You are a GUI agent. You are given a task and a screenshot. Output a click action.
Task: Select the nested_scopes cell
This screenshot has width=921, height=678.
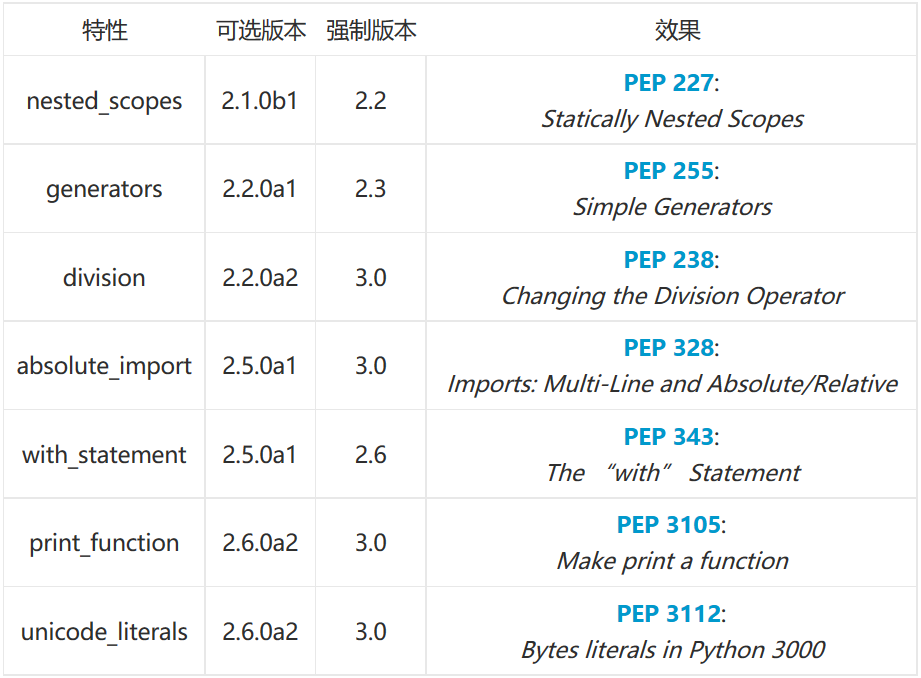(x=104, y=100)
